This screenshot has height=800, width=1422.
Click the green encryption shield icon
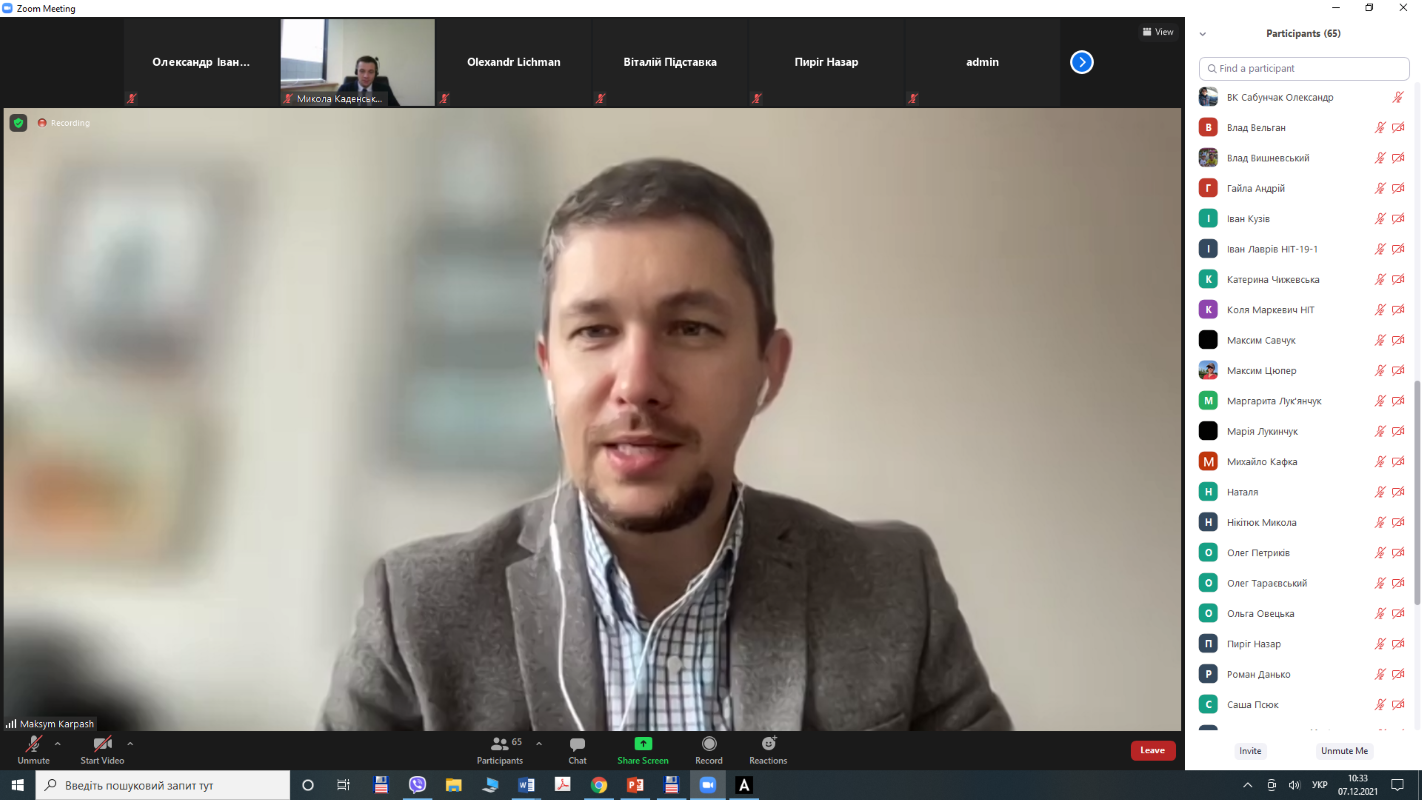[x=18, y=123]
